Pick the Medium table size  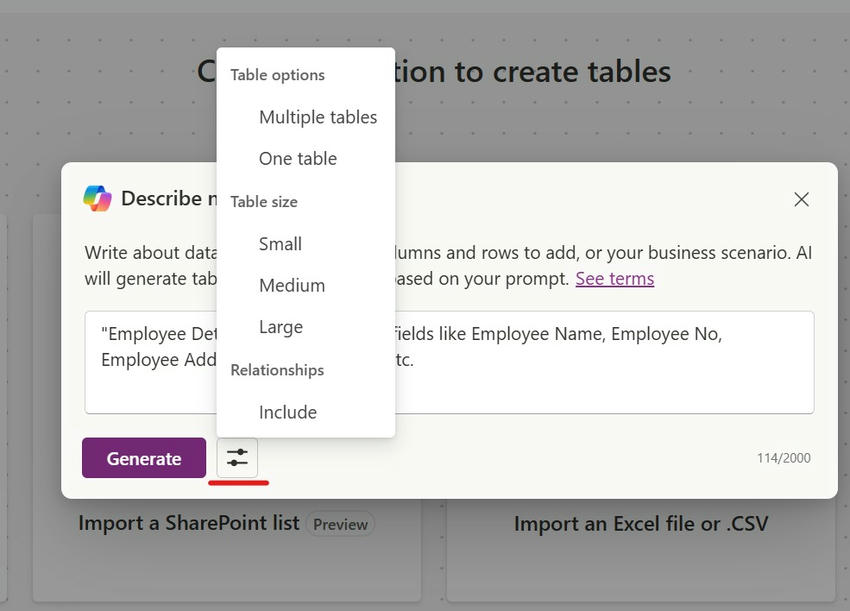[x=291, y=285]
